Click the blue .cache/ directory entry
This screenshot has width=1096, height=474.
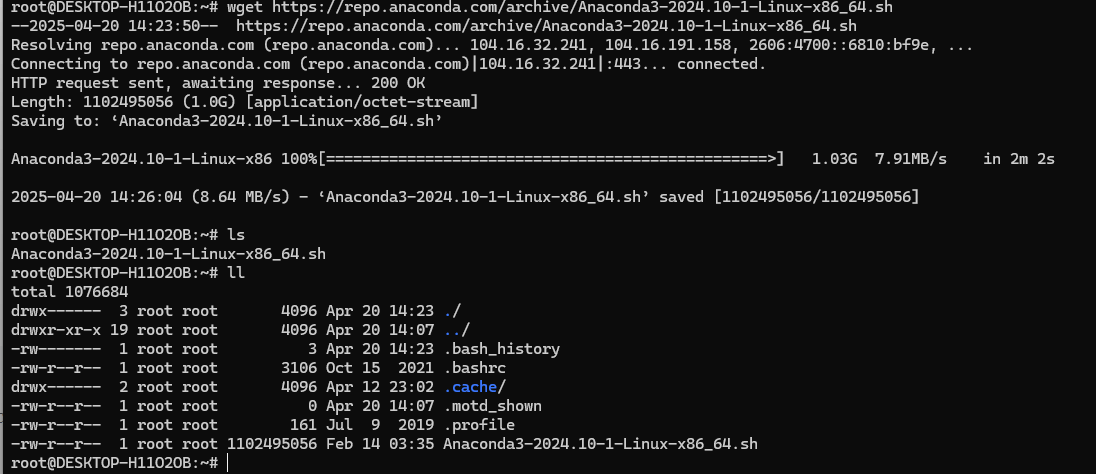[475, 387]
